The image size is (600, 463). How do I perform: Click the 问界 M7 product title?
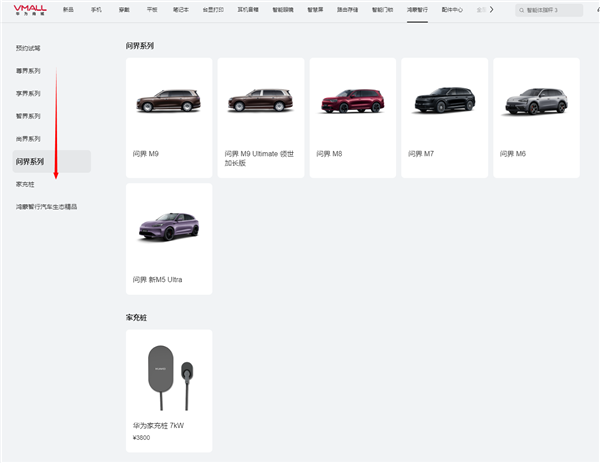tap(421, 154)
